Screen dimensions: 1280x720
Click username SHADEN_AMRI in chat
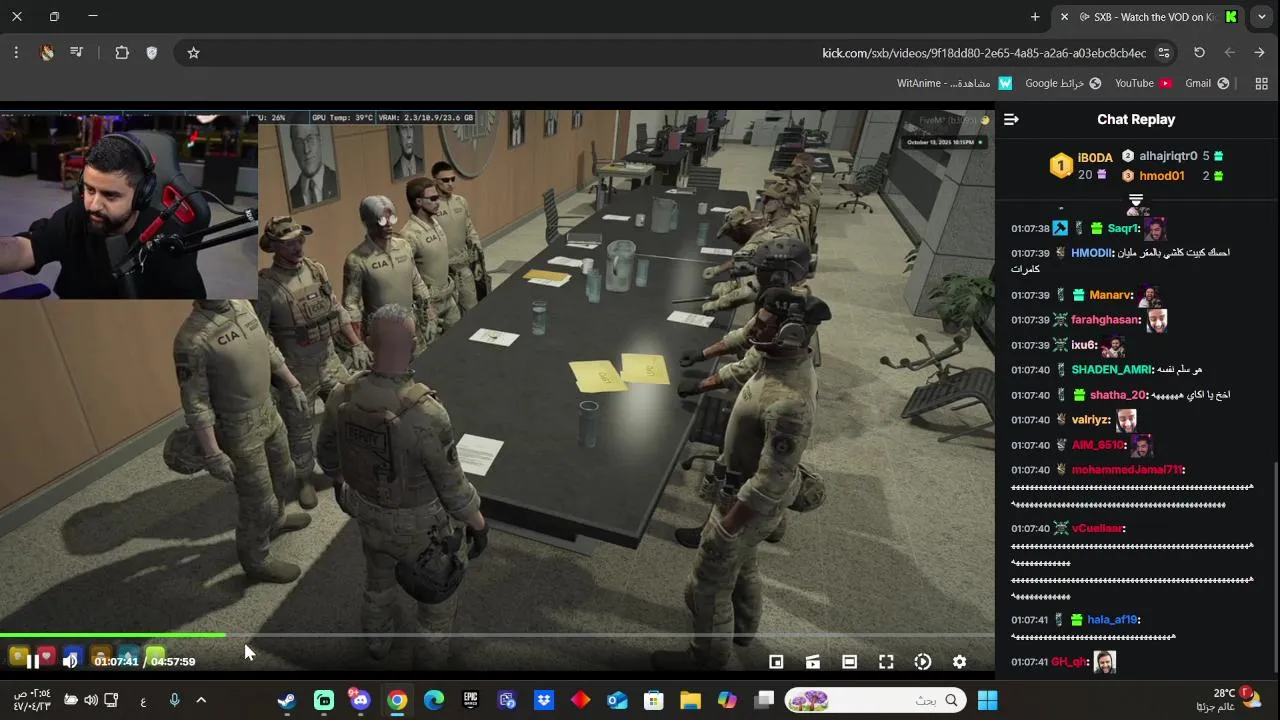click(1111, 370)
